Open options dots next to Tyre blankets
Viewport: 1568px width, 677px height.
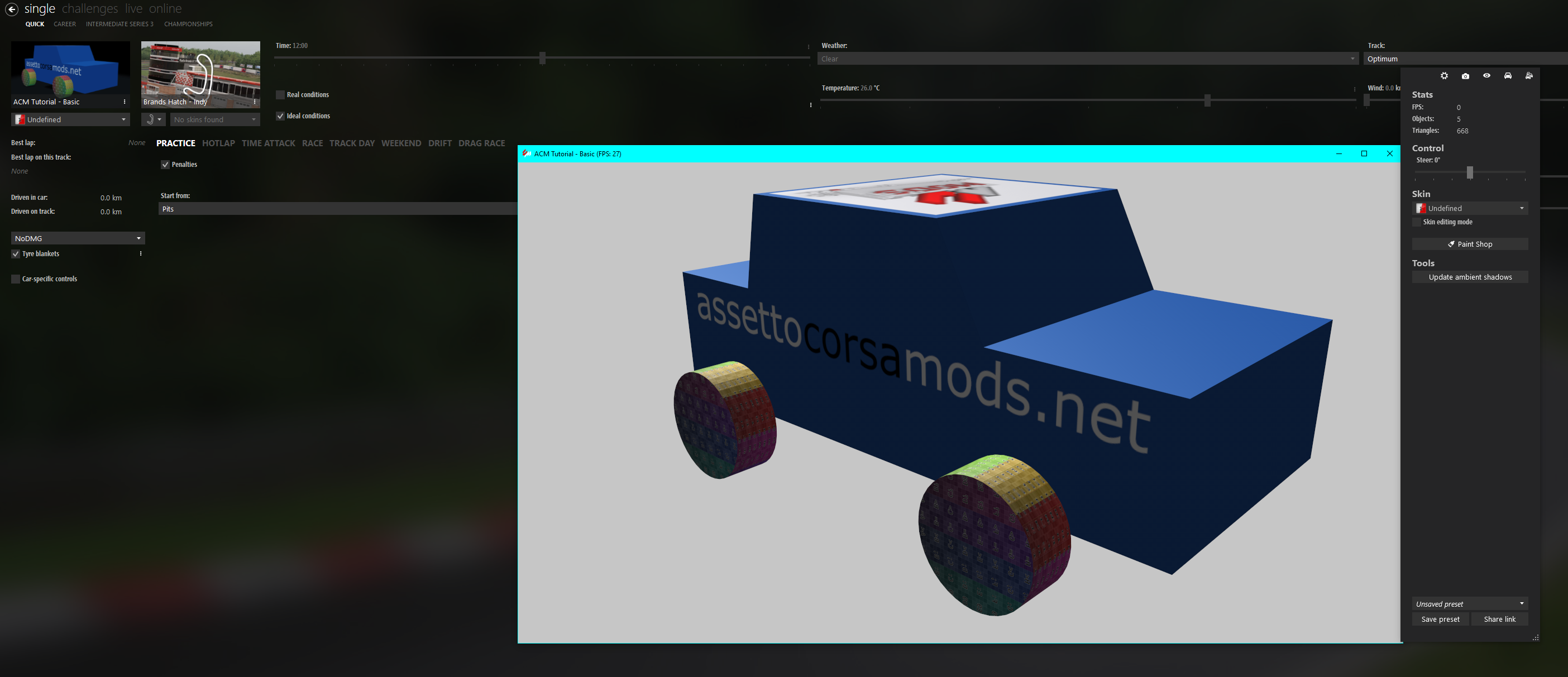(x=141, y=253)
